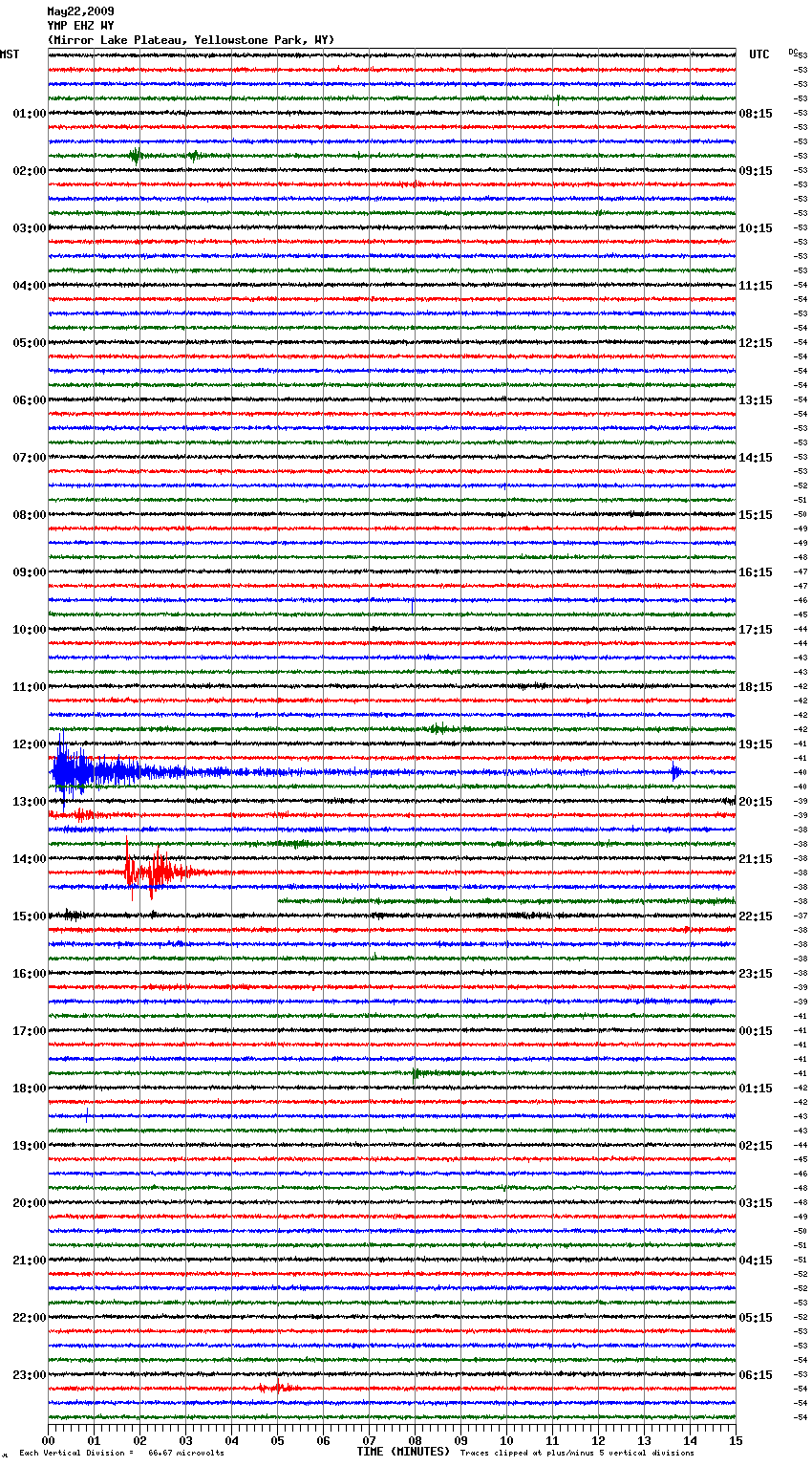The height and width of the screenshot is (1466, 812).
Task: Select the 21:00 MST time label
Action: click(x=29, y=1261)
